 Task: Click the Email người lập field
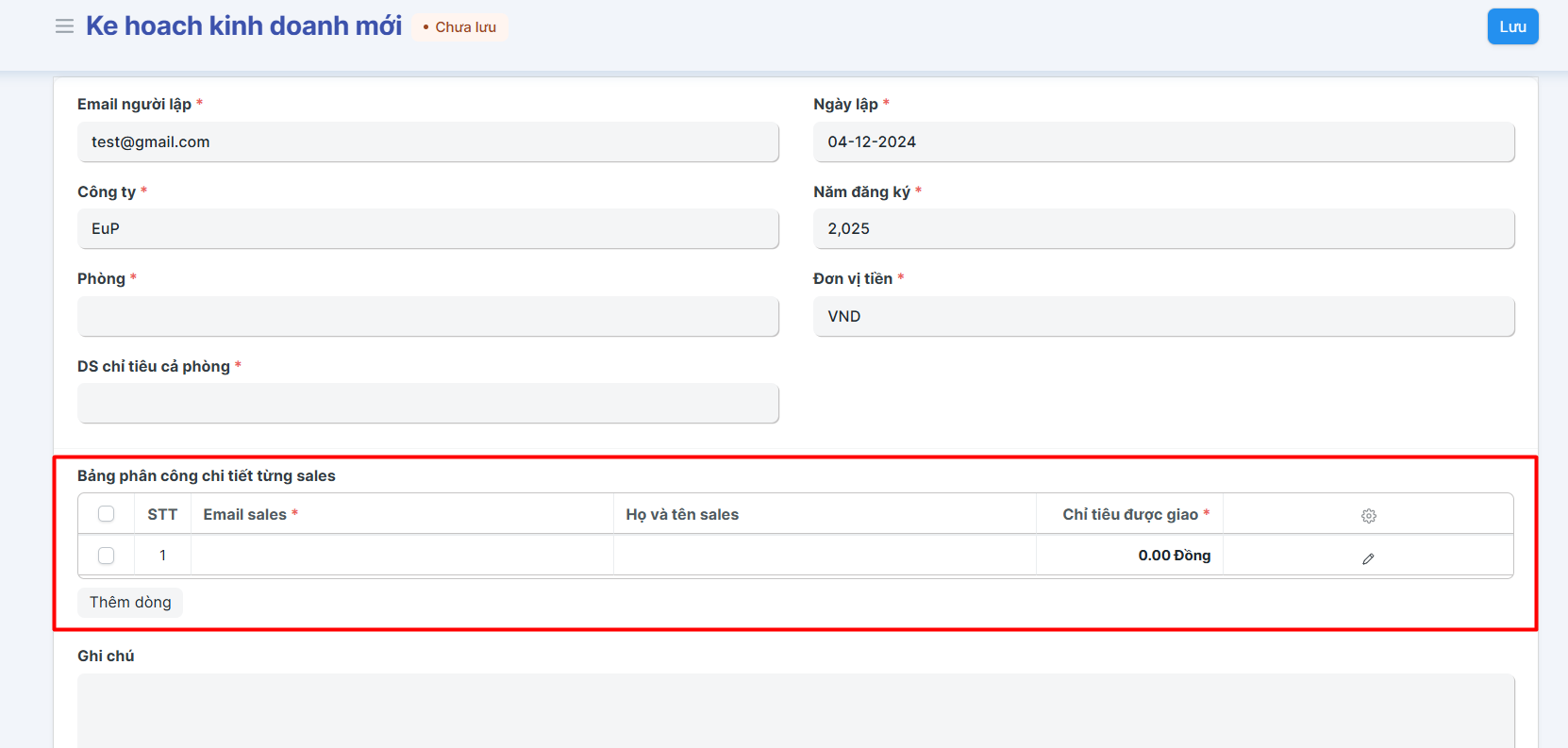pyautogui.click(x=427, y=142)
